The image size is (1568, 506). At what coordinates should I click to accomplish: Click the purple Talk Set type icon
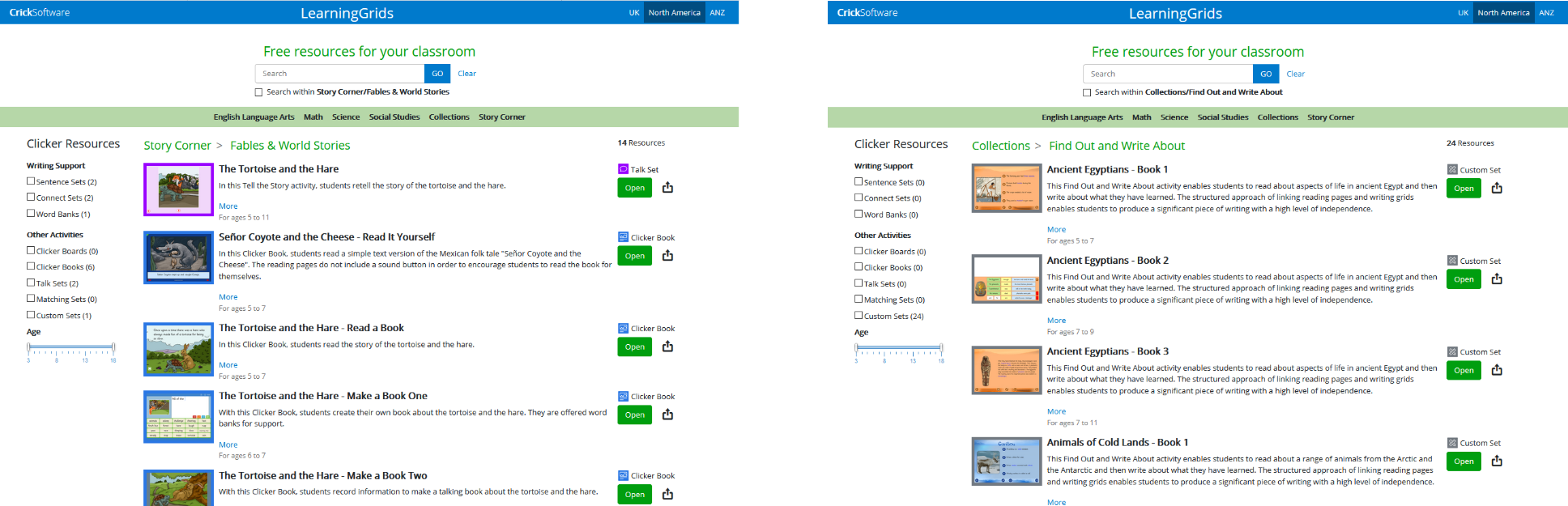point(623,169)
